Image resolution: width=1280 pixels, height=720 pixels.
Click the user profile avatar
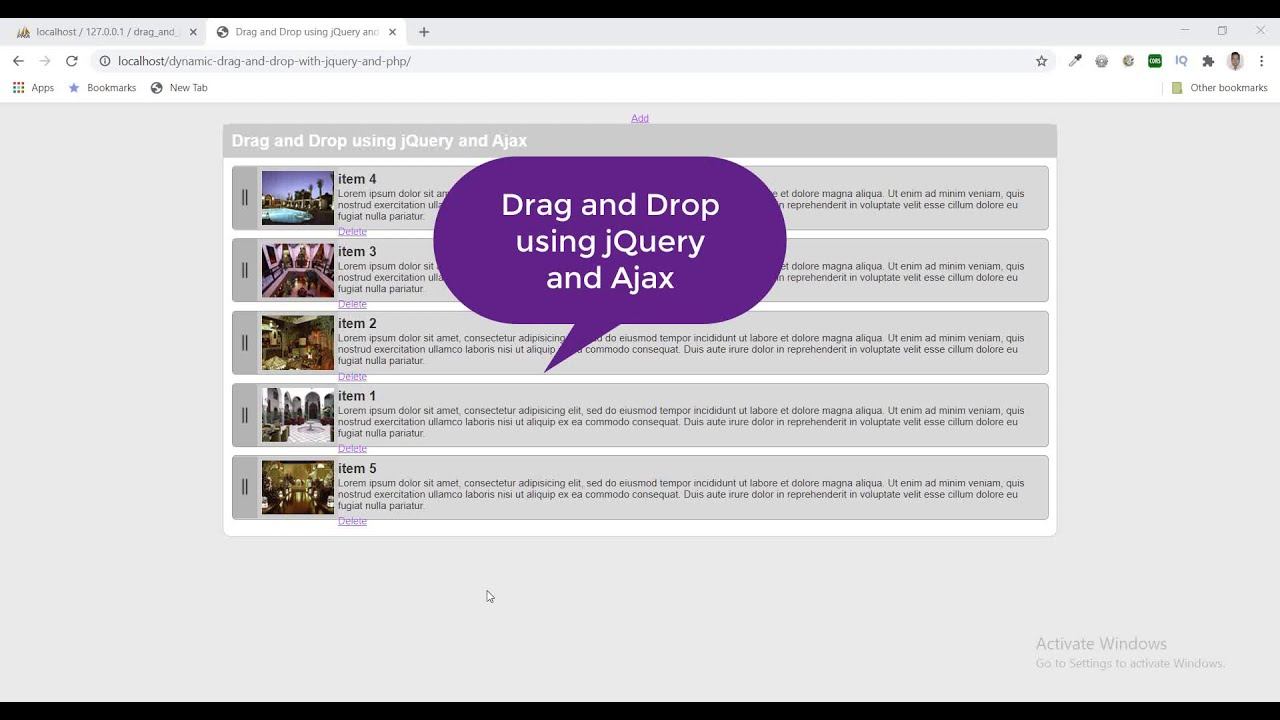[1235, 61]
